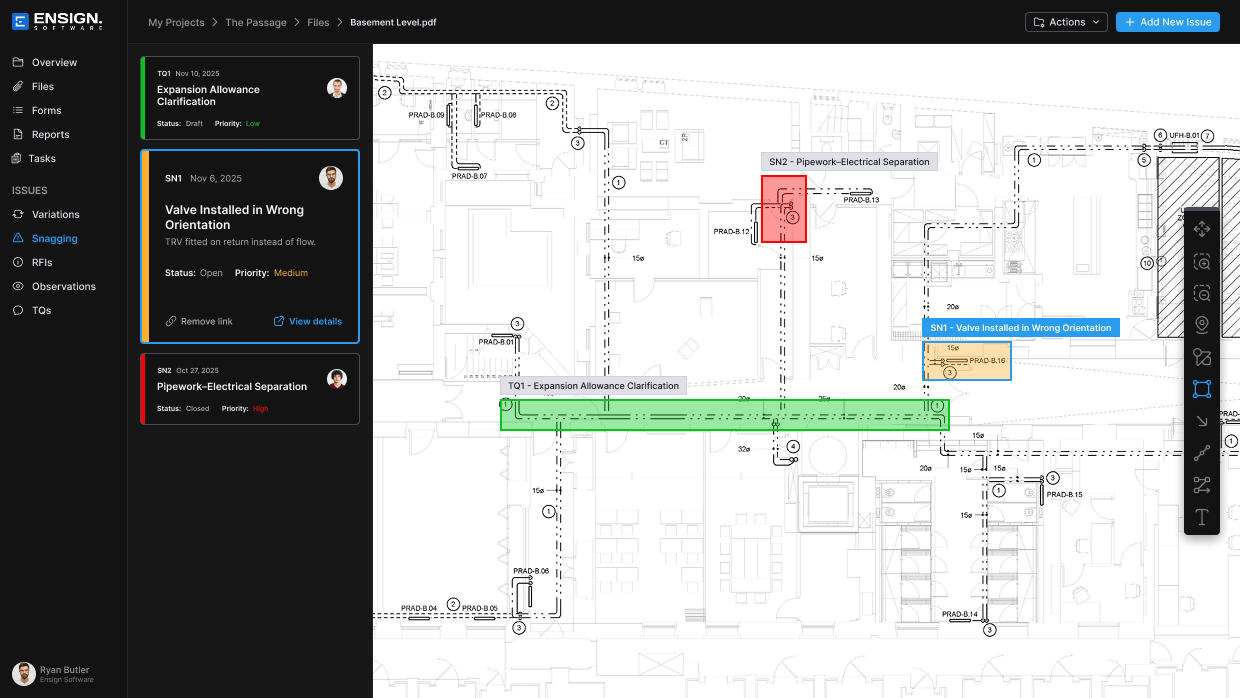Viewport: 1240px width, 698px height.
Task: Click the Ensign Software logo
Action: [57, 21]
